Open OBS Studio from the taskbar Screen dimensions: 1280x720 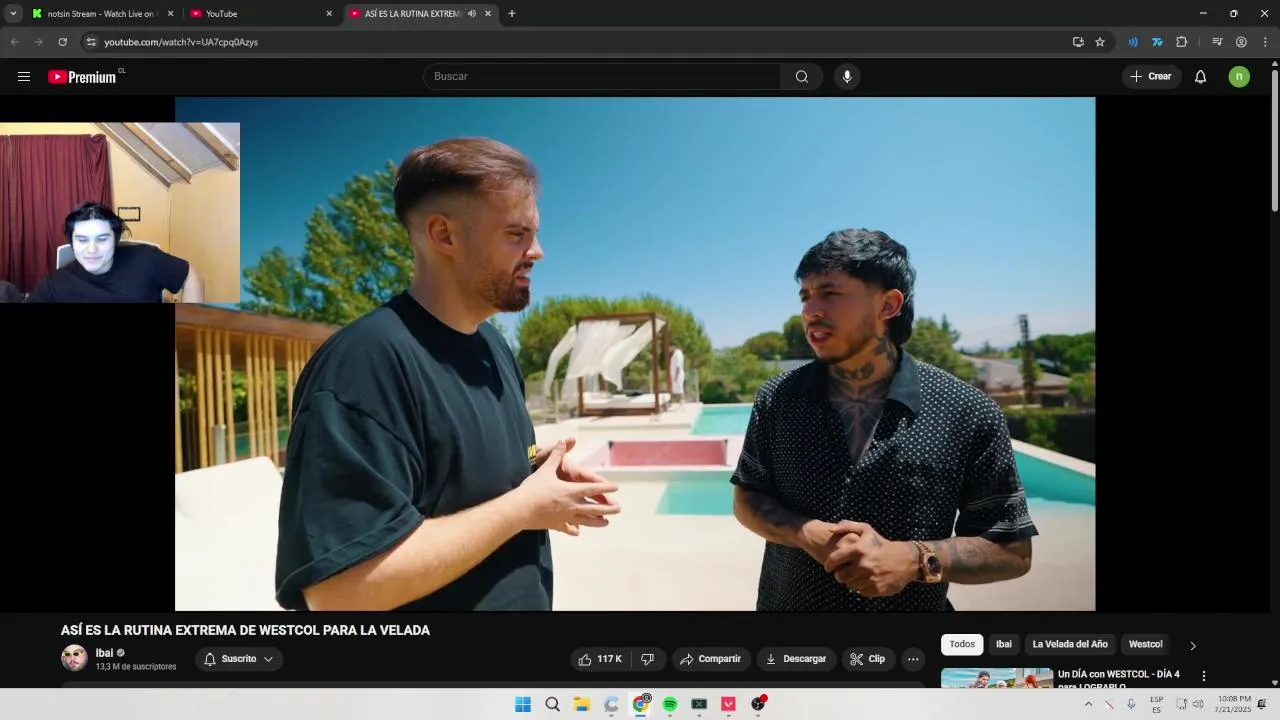click(758, 704)
